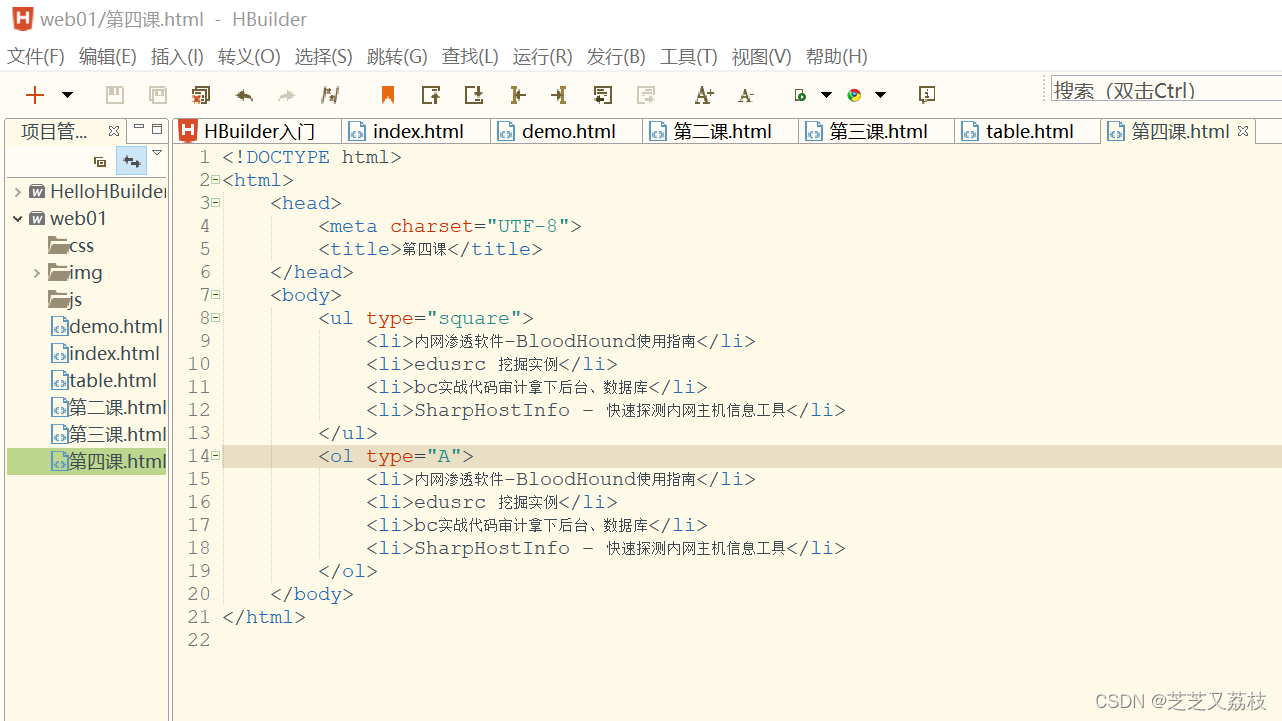Click the Save All icon
This screenshot has height=721, width=1282.
click(158, 95)
